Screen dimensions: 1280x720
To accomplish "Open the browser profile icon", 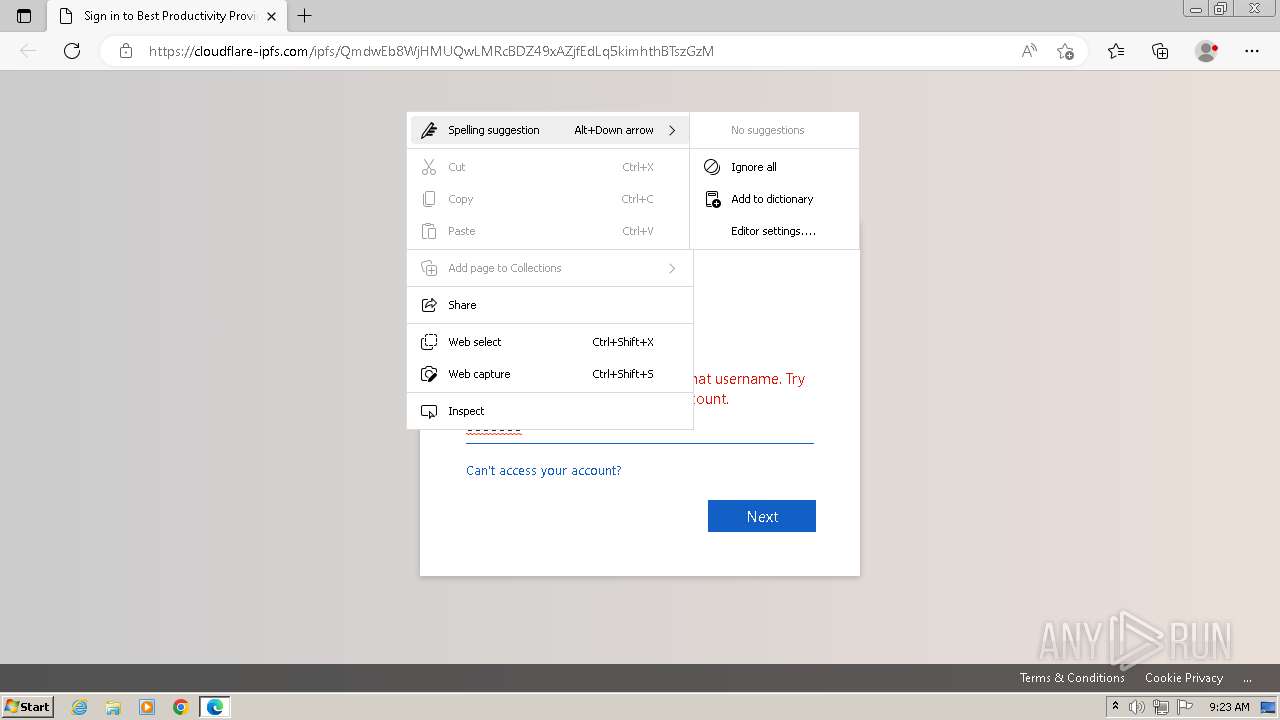I will coord(1207,51).
